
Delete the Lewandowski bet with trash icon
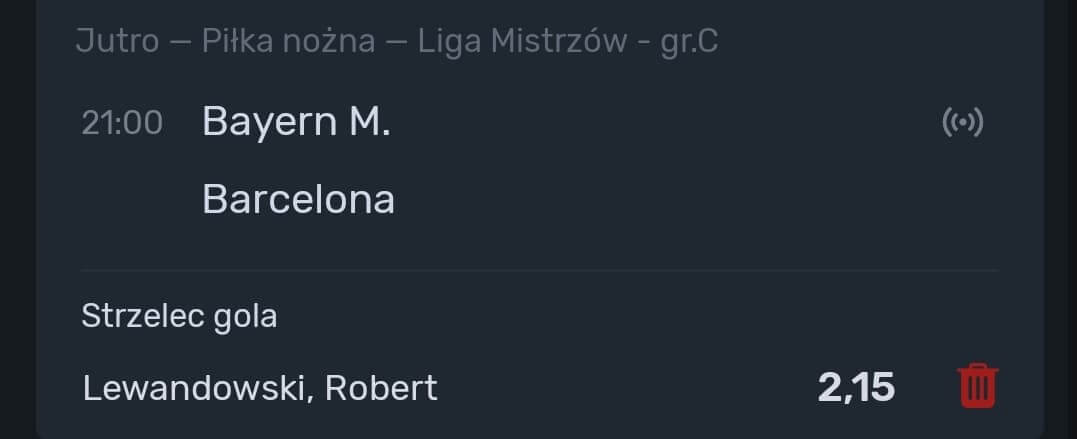click(x=978, y=386)
